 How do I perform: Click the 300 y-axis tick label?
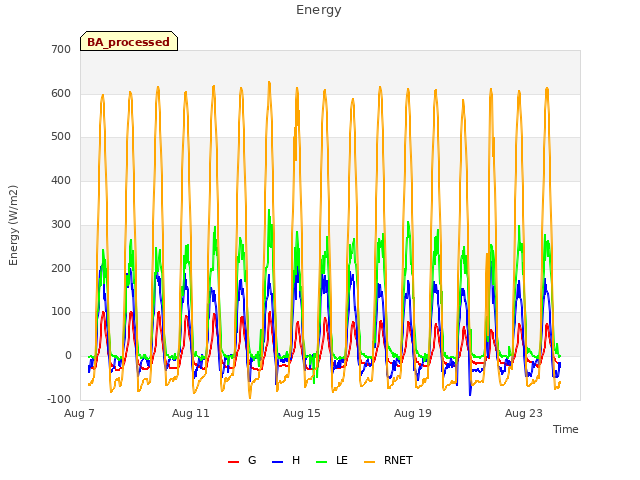point(61,224)
